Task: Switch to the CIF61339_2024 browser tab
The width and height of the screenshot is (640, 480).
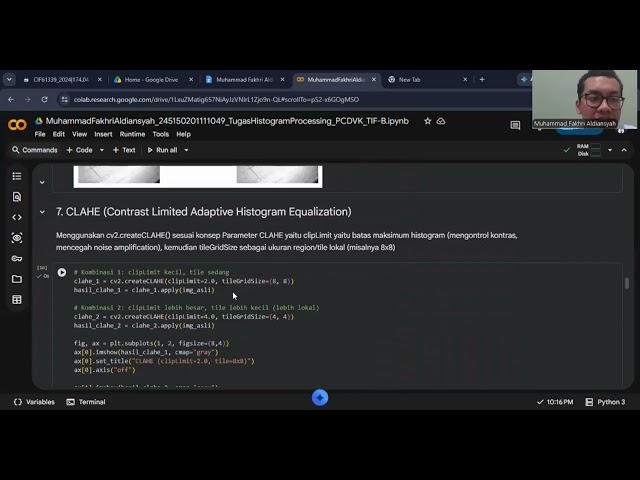Action: coord(60,80)
